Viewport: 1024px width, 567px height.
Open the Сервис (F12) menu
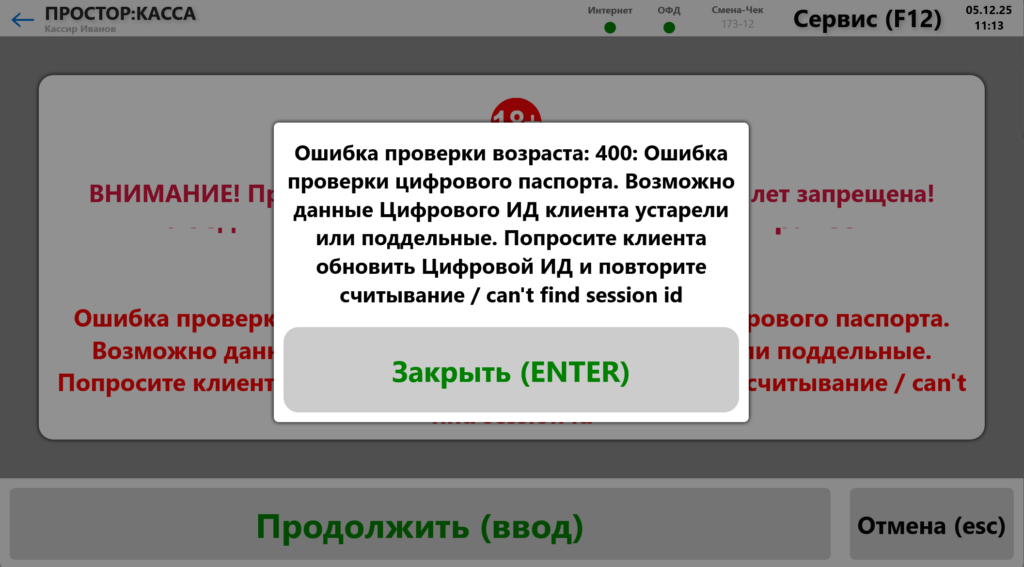coord(866,19)
